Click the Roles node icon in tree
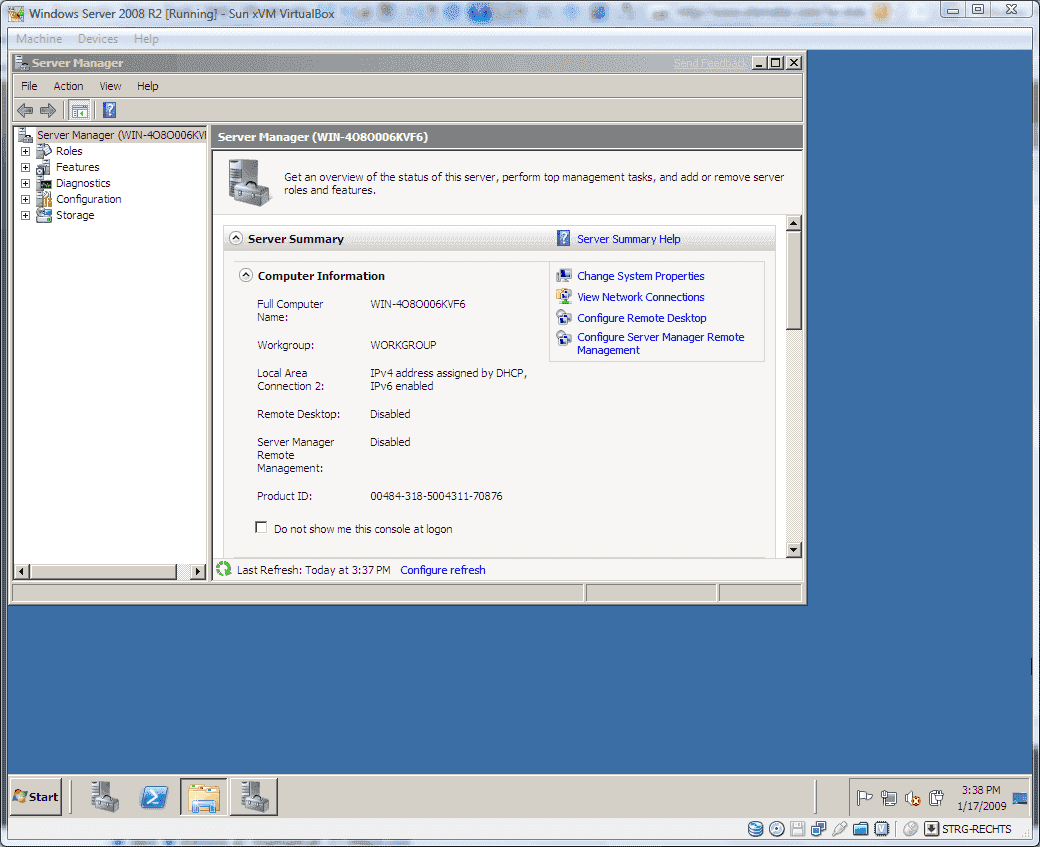This screenshot has height=847, width=1040. [44, 151]
